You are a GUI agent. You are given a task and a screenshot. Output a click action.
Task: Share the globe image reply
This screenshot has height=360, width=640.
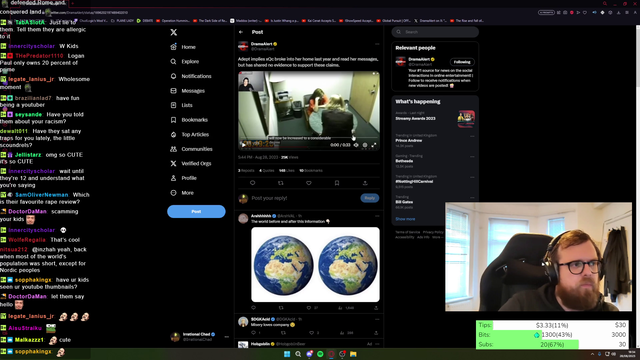tap(376, 308)
